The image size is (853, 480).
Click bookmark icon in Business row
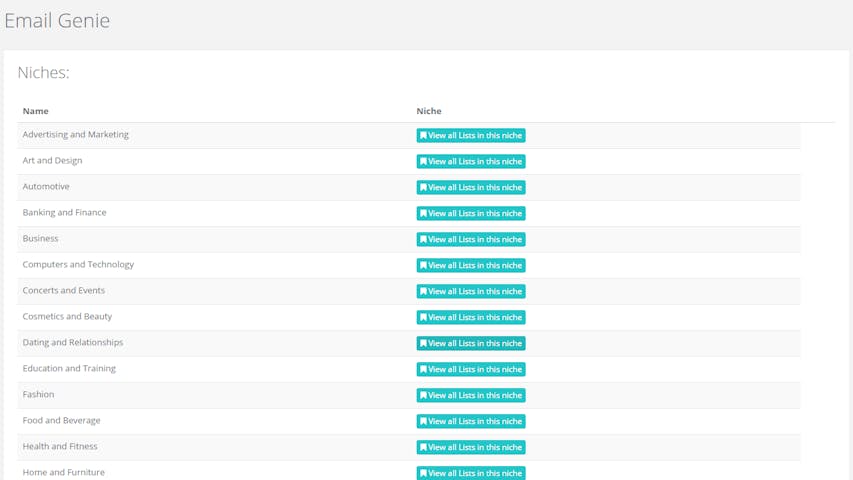point(423,240)
